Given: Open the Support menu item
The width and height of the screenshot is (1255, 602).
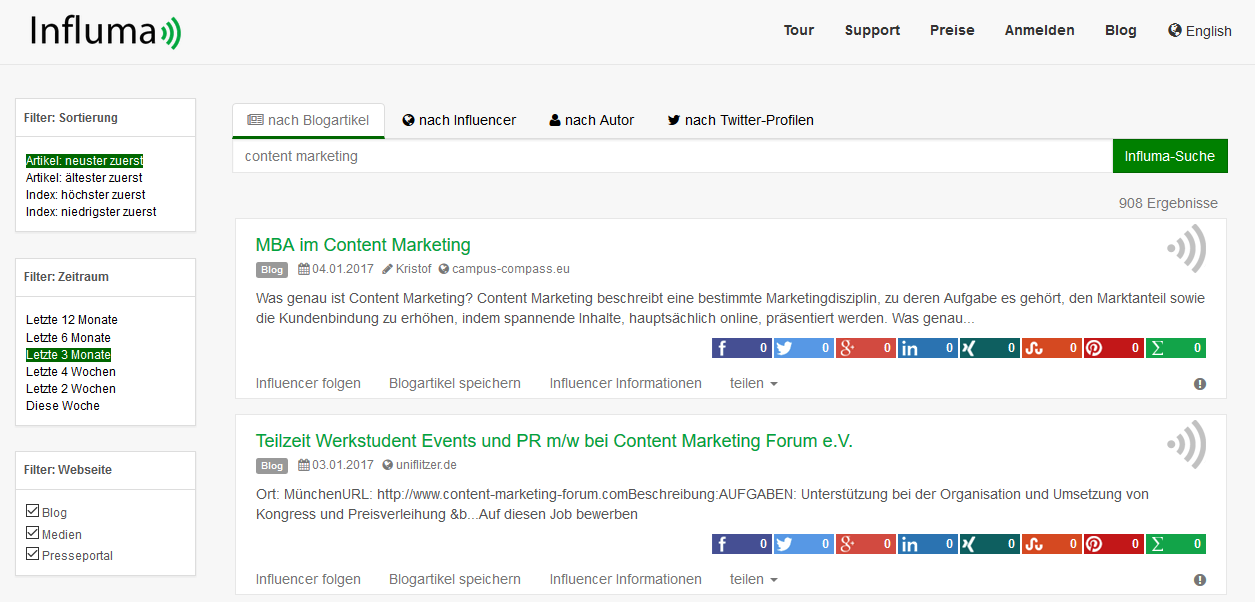Looking at the screenshot, I should 872,30.
